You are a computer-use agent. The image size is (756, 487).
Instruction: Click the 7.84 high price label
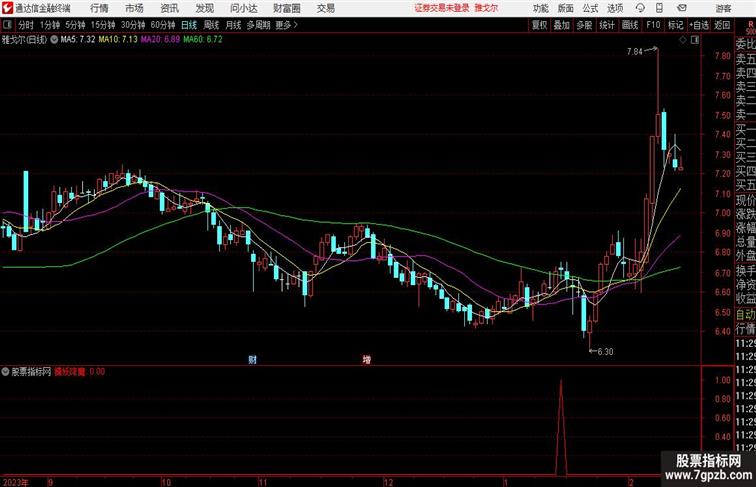click(635, 52)
